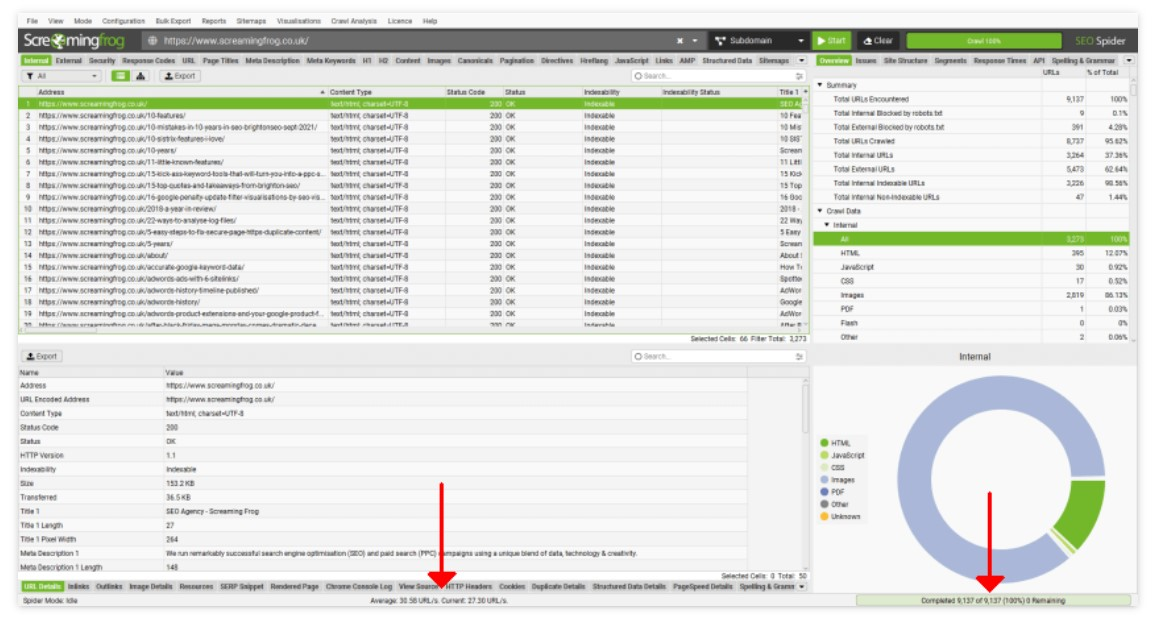Open the Bulk Export menu
This screenshot has height=622, width=1153.
(173, 21)
